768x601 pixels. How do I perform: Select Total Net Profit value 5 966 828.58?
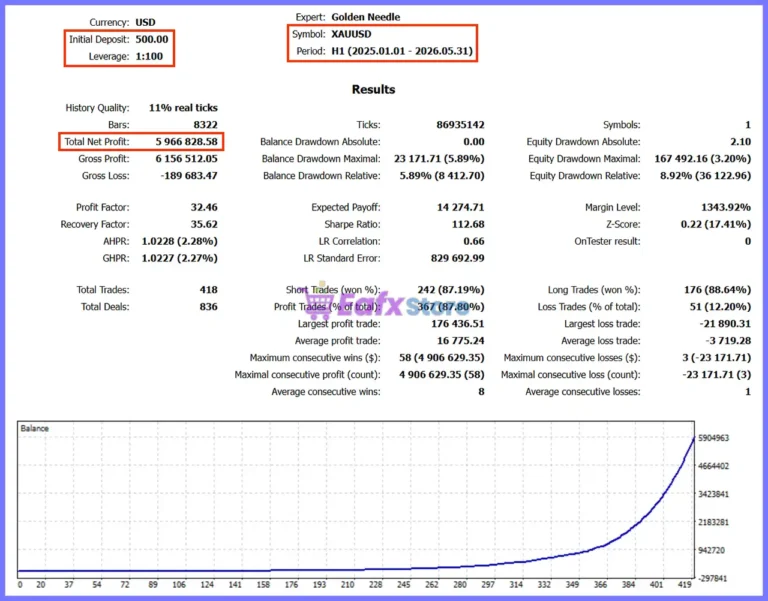click(187, 142)
